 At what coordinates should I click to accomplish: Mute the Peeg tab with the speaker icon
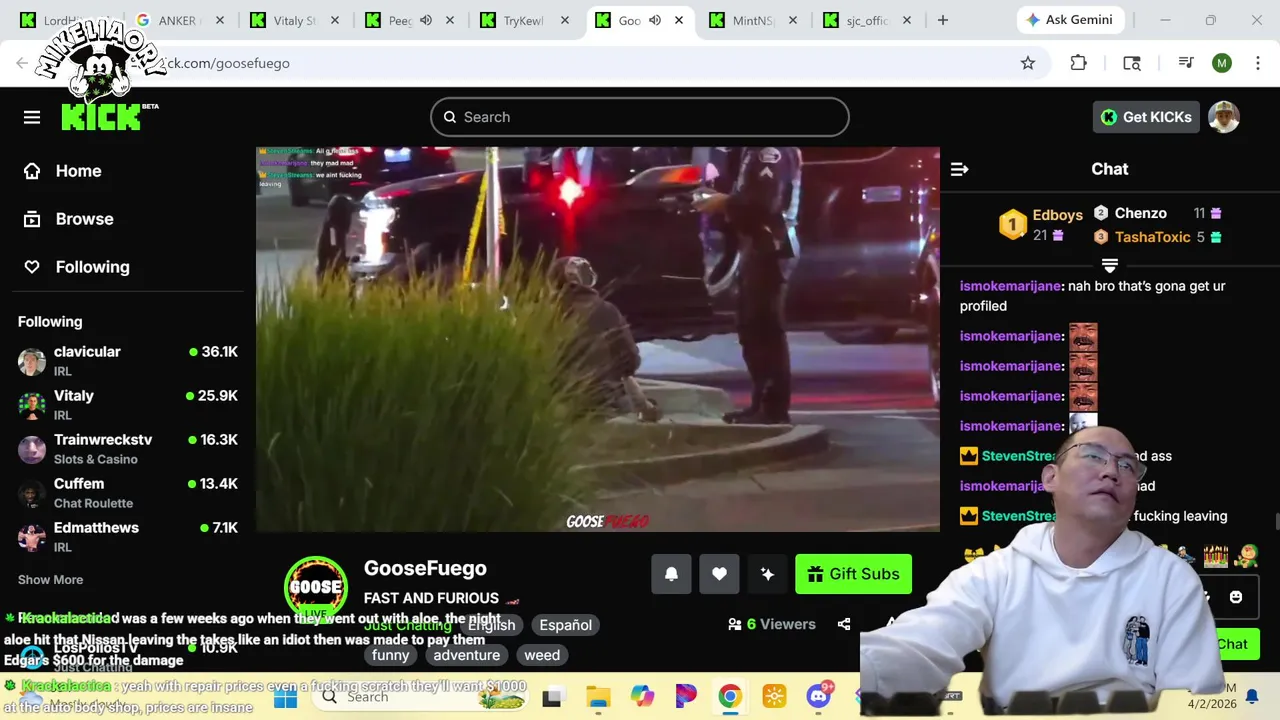(426, 20)
